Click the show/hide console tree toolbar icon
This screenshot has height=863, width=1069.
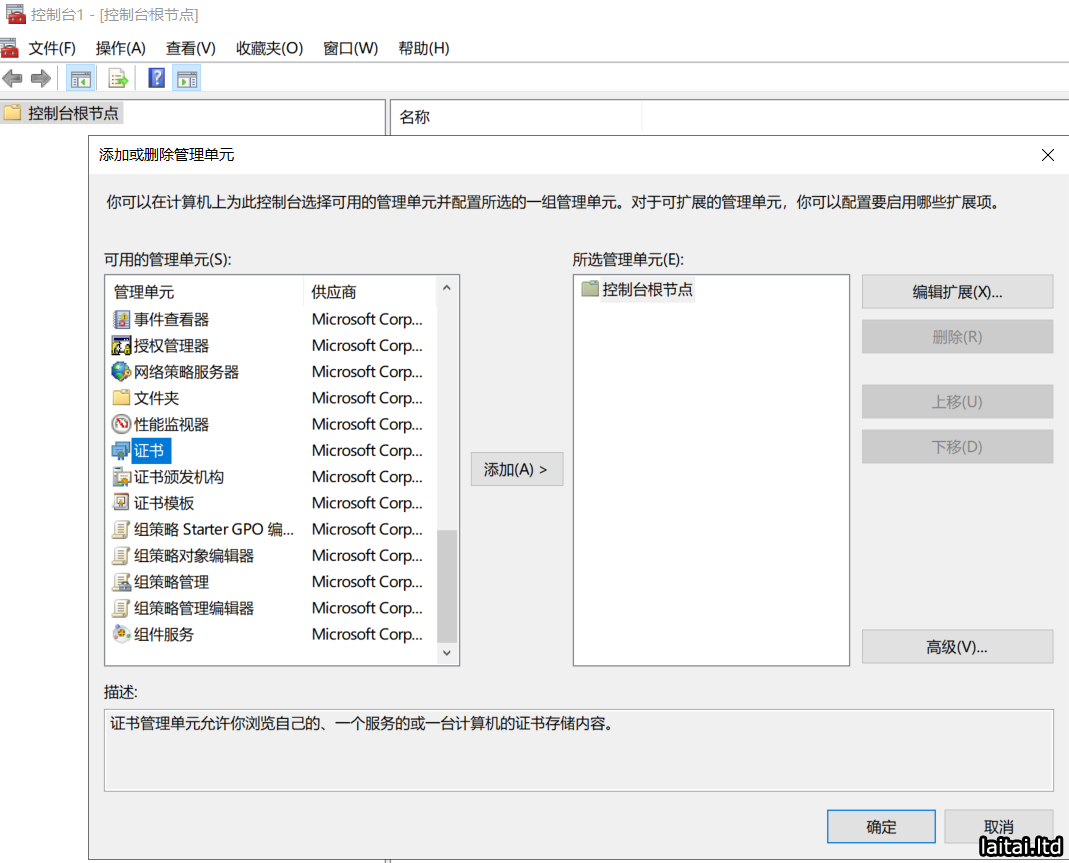(80, 78)
